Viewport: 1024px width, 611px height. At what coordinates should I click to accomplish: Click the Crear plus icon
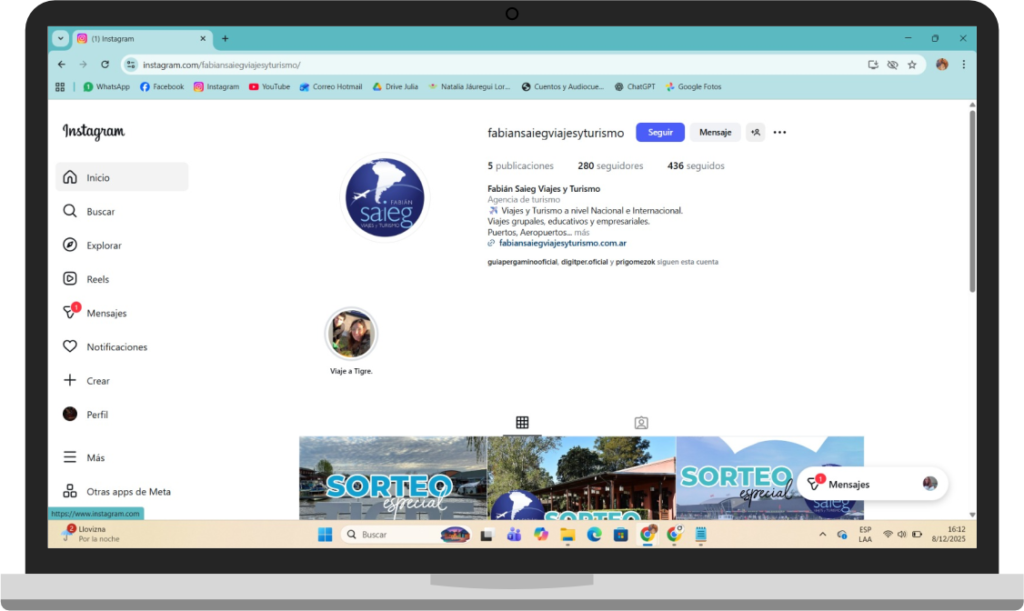pyautogui.click(x=70, y=381)
